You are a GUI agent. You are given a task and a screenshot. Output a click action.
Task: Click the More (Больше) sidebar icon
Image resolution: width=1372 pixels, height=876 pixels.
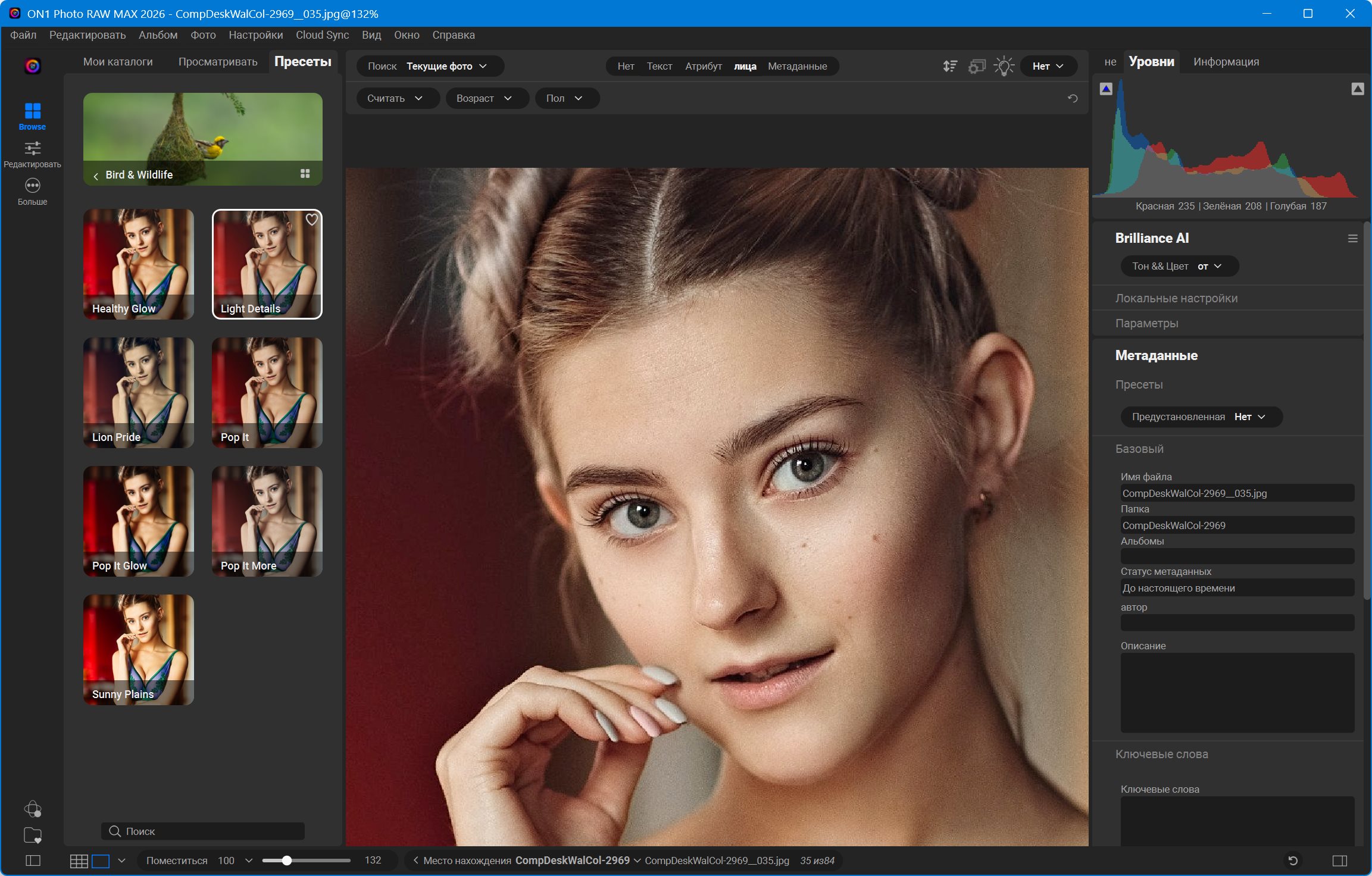click(32, 186)
